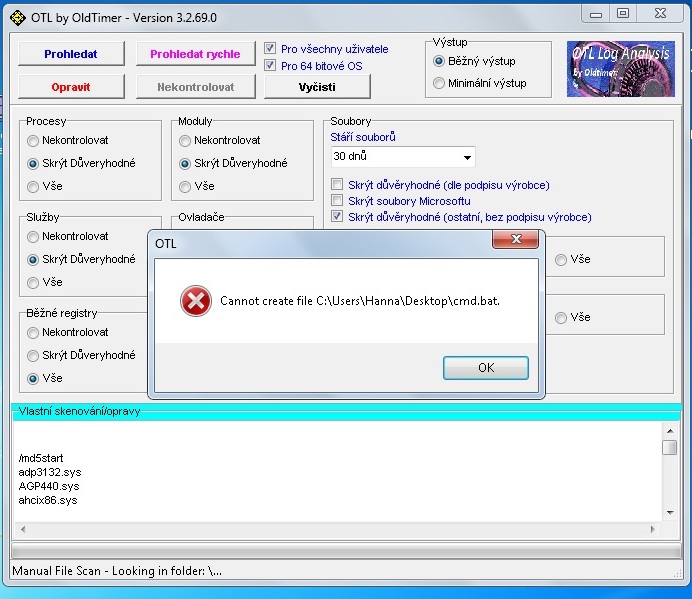The image size is (692, 599).
Task: Select Minimální výstup radio option
Action: pyautogui.click(x=439, y=83)
